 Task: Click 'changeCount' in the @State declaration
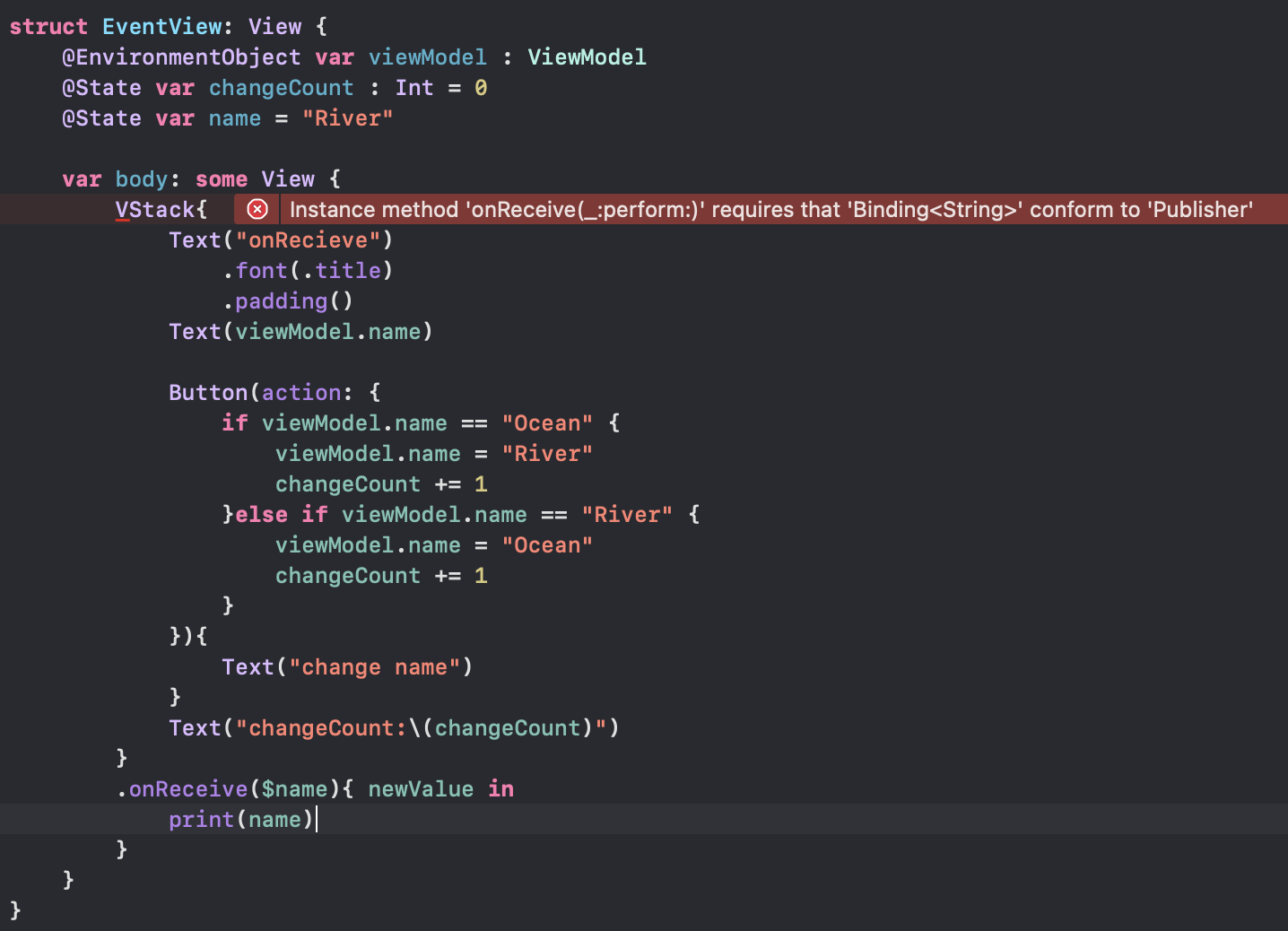click(281, 88)
